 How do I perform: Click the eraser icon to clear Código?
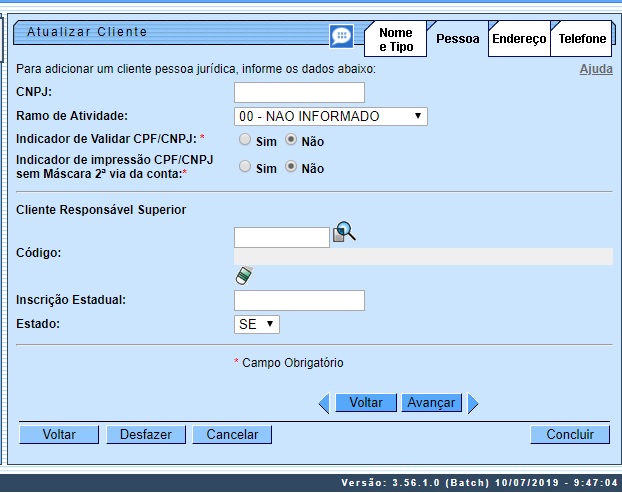point(243,276)
